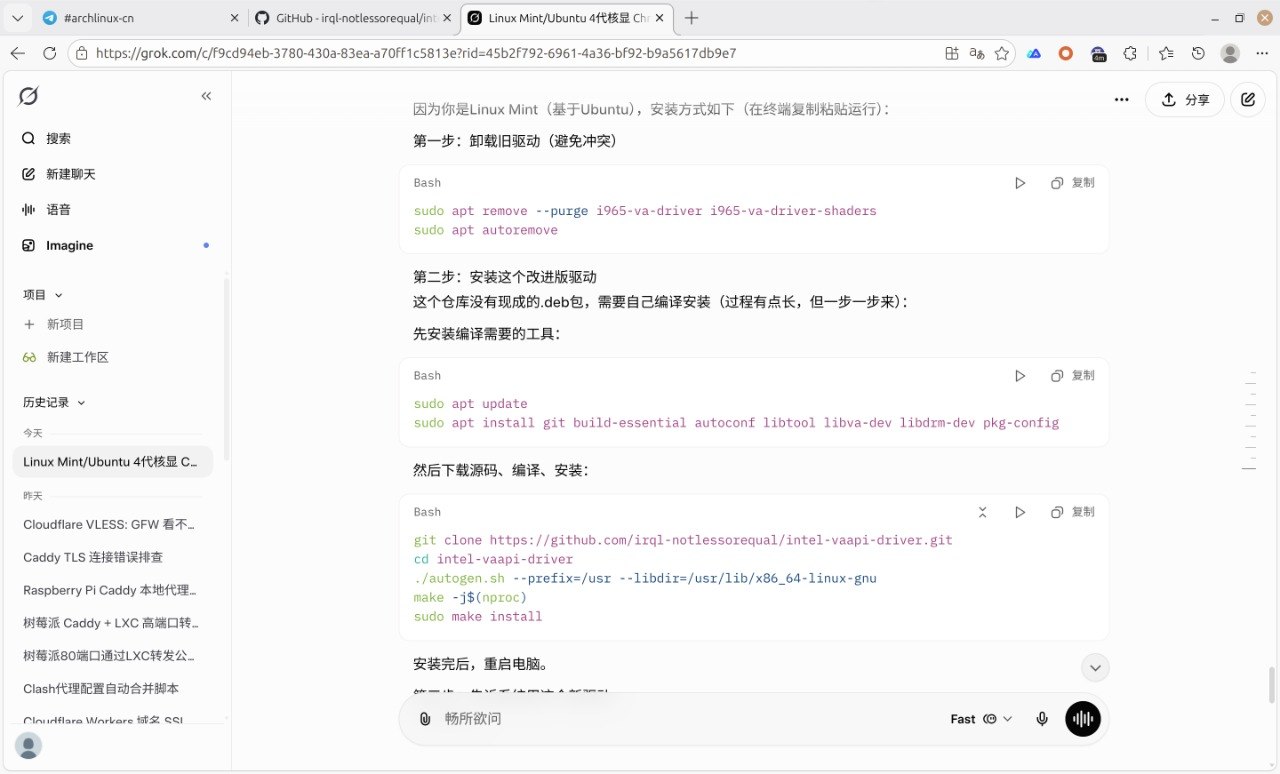The image size is (1280, 774).
Task: Click the paperclip attach file icon
Action: [x=425, y=719]
